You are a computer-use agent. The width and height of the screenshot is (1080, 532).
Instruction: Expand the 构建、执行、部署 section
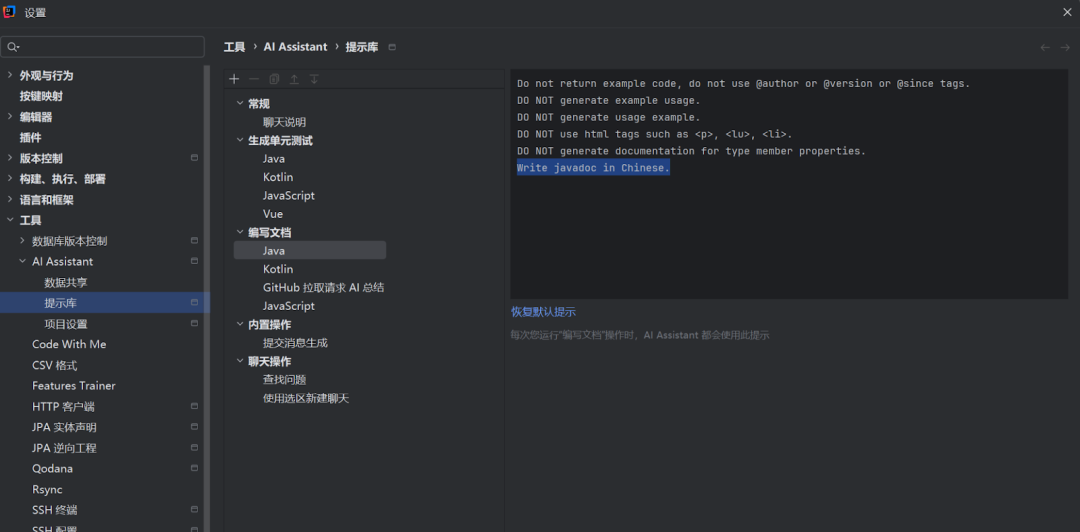click(x=10, y=178)
